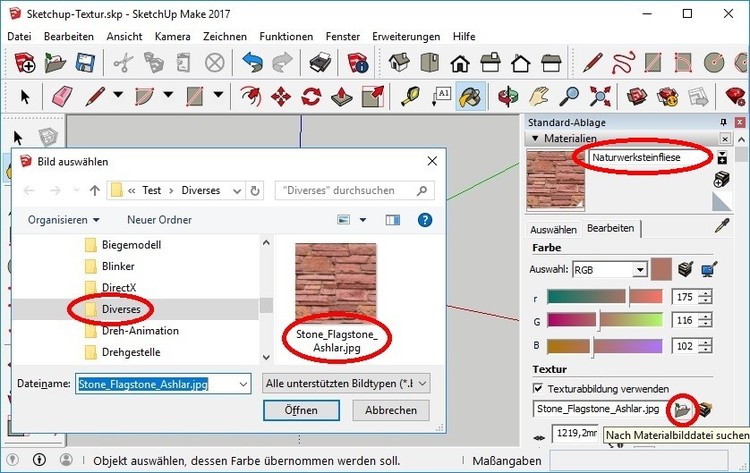
Task: Click the refresh button beside address bar
Action: coord(255,191)
